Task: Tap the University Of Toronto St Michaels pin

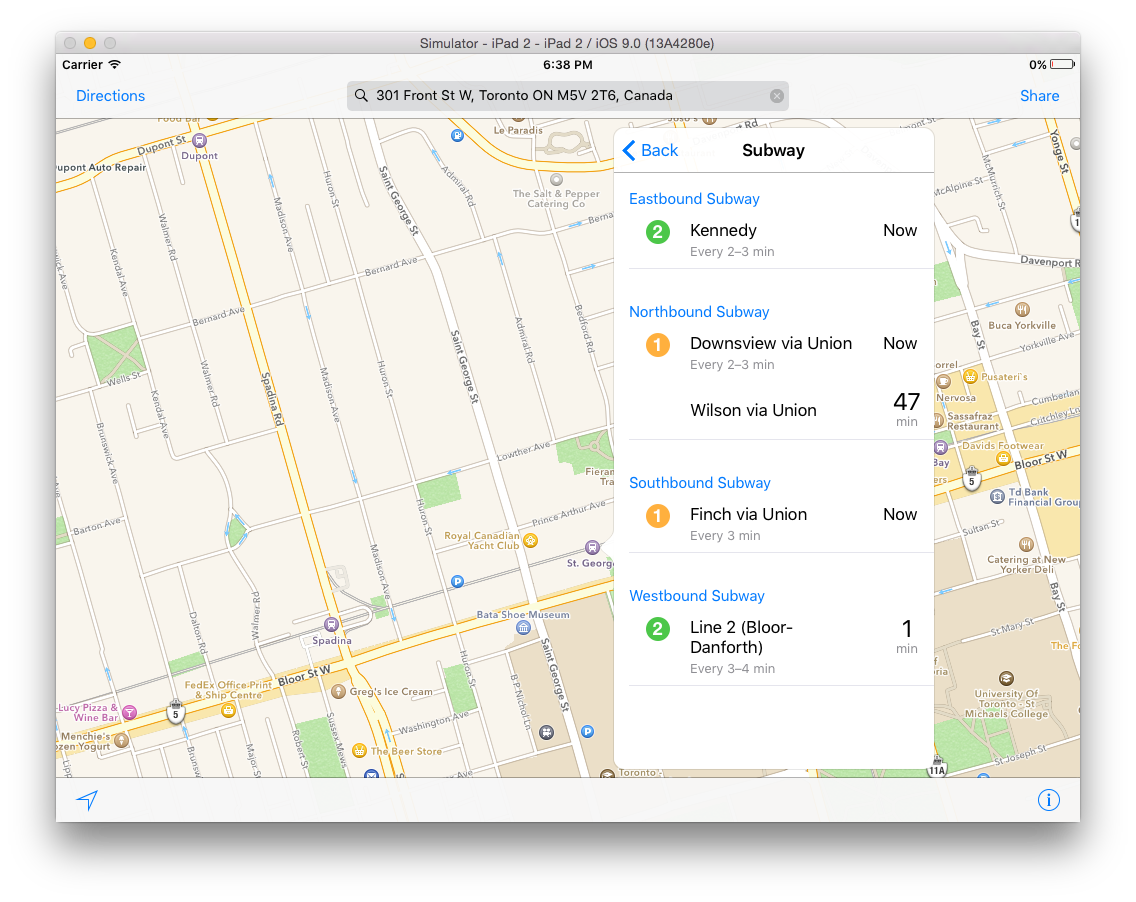Action: pos(1006,679)
